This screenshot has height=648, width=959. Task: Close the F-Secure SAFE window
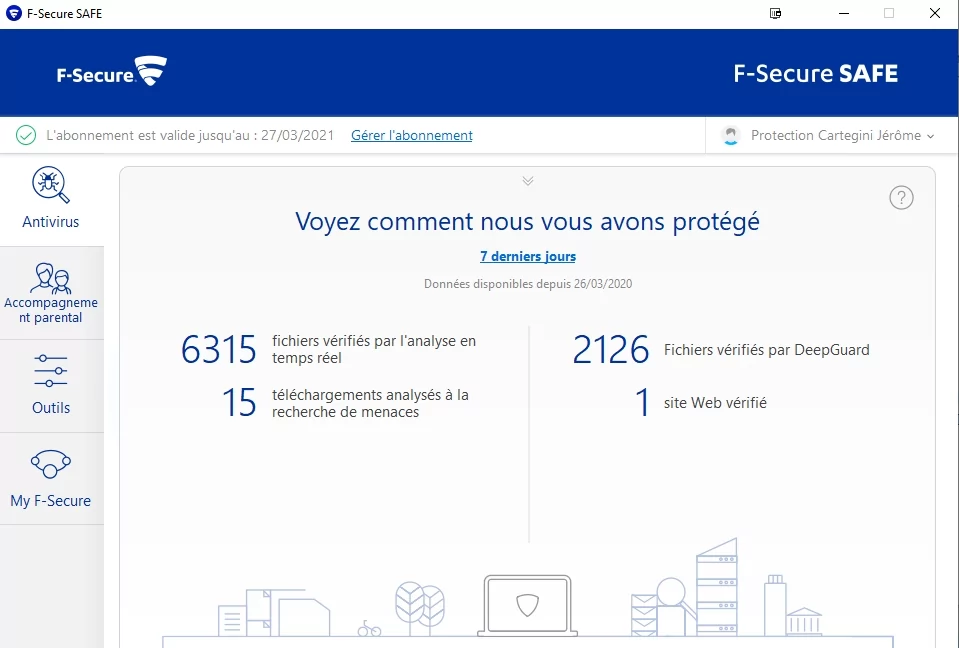935,13
